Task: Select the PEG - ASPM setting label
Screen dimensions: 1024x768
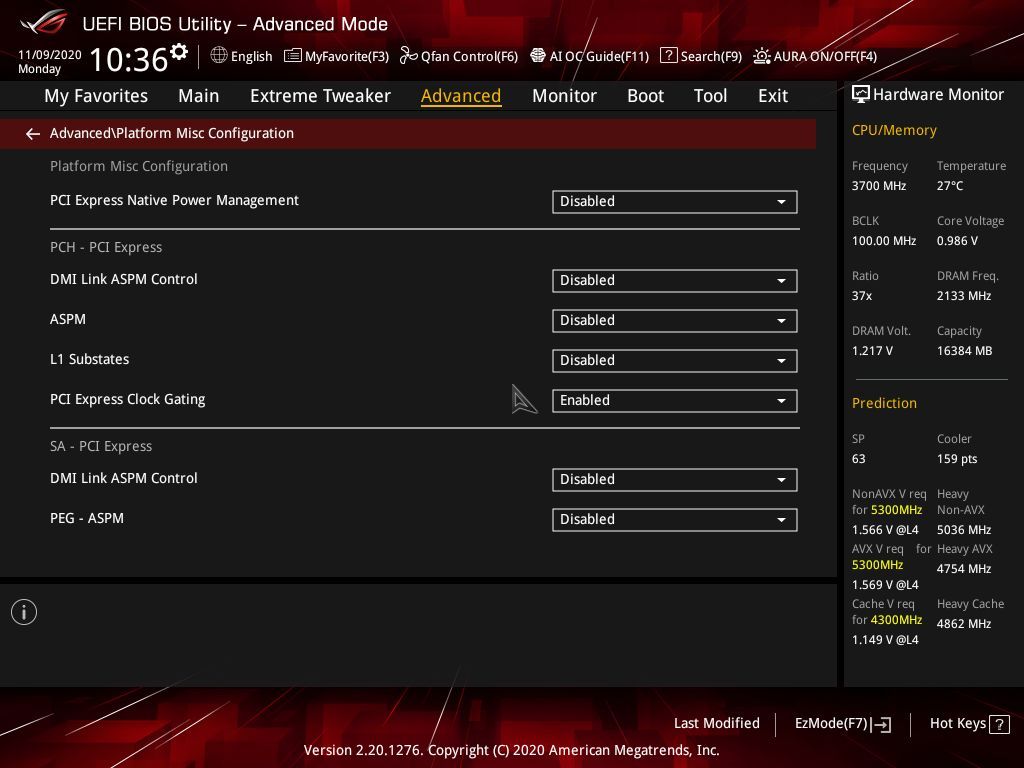Action: [87, 518]
